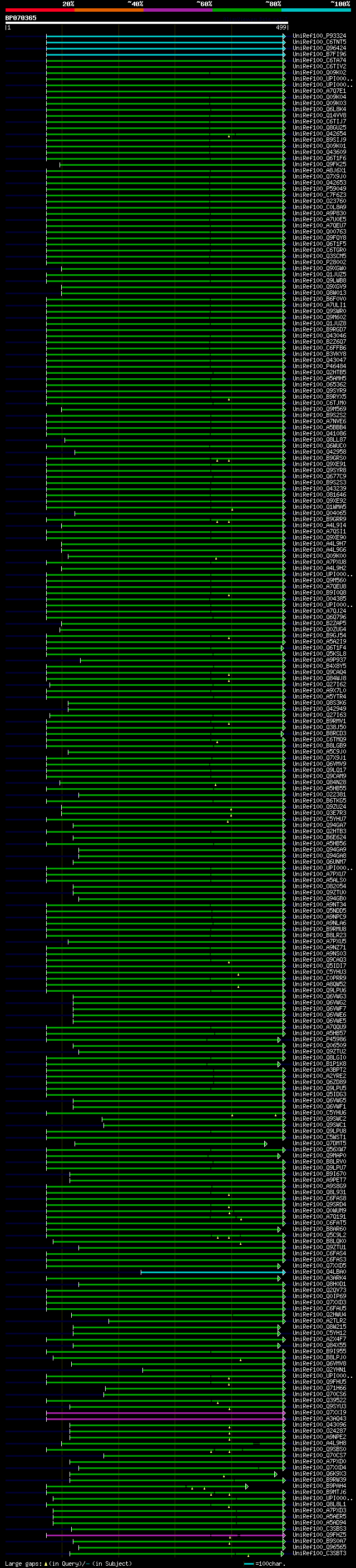Select hit label UniRef100_Q43096
This screenshot has height=1568, width=356.
click(319, 1425)
